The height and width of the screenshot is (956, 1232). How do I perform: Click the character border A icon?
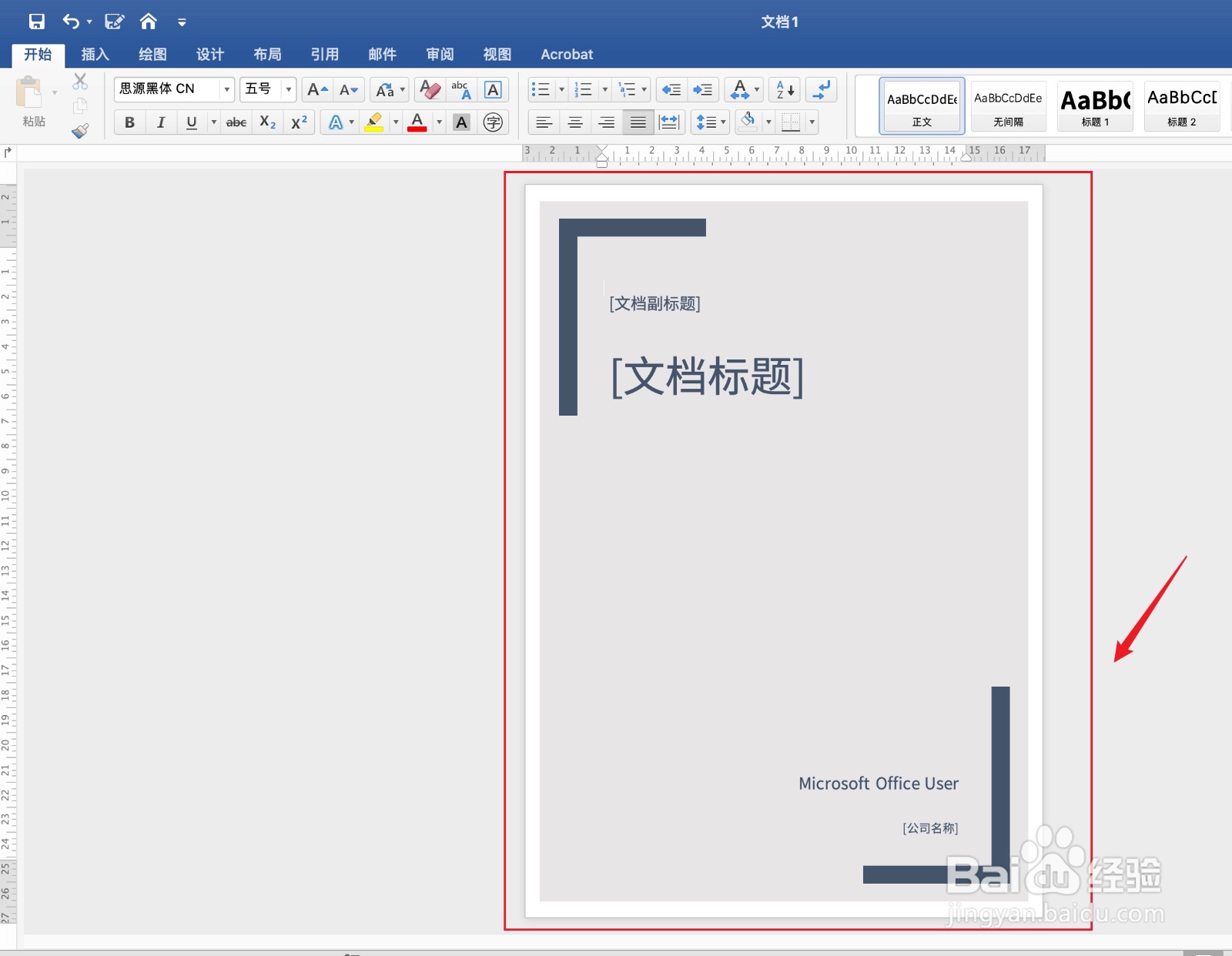[493, 89]
